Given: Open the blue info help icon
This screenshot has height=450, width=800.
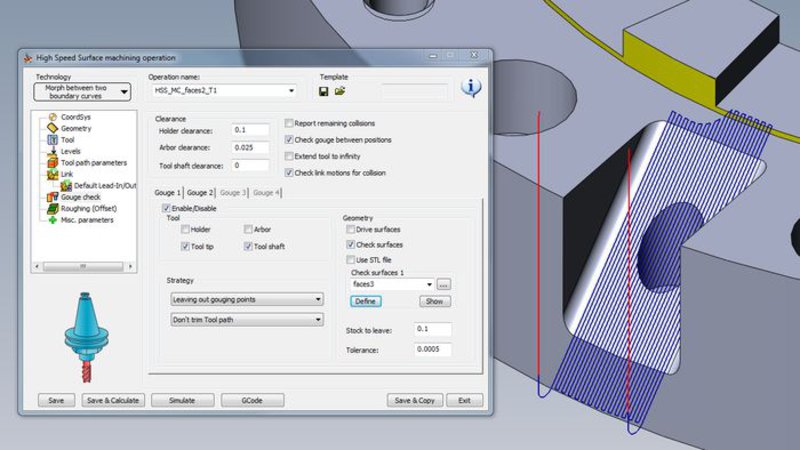Looking at the screenshot, I should click(470, 88).
